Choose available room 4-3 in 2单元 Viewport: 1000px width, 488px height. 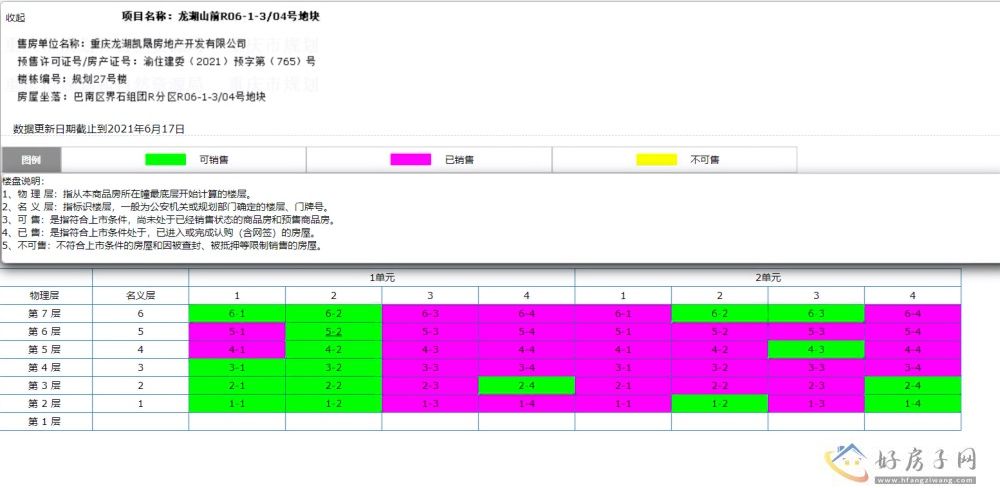(x=816, y=350)
